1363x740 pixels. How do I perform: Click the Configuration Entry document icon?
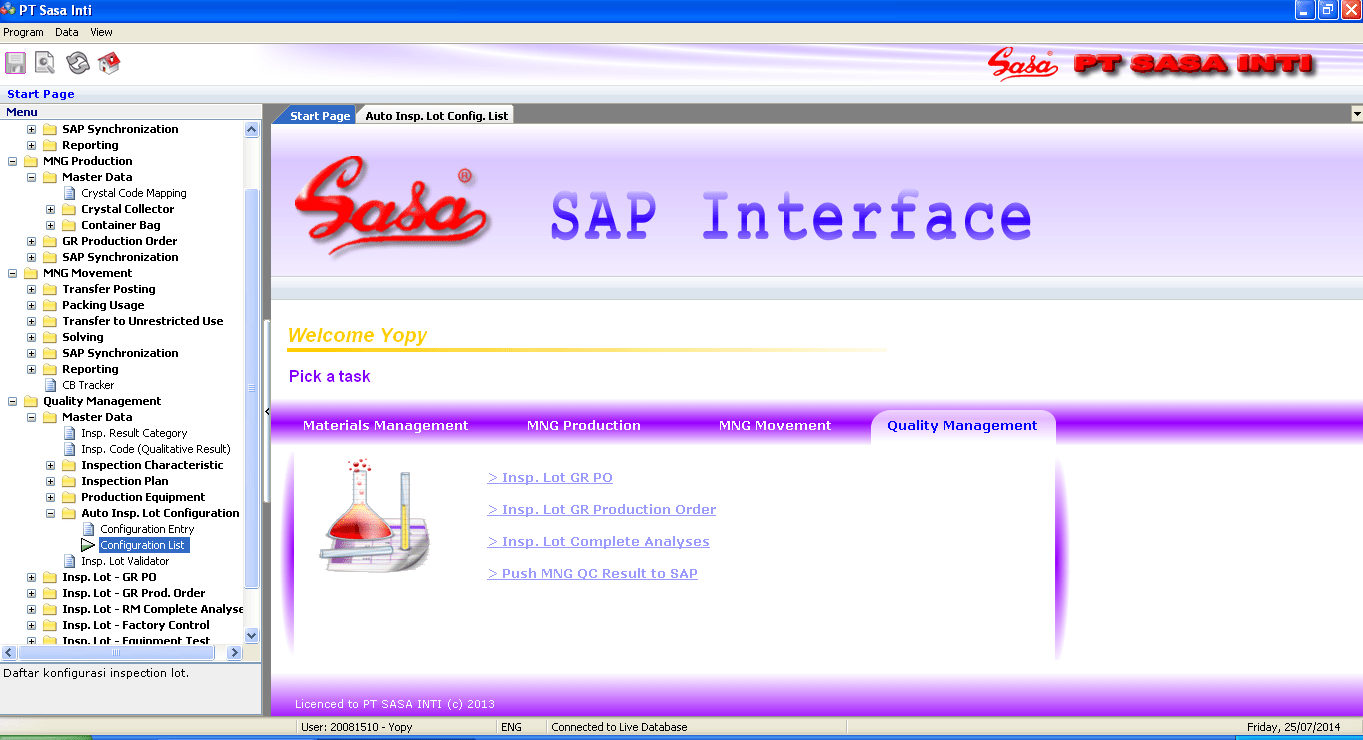89,529
